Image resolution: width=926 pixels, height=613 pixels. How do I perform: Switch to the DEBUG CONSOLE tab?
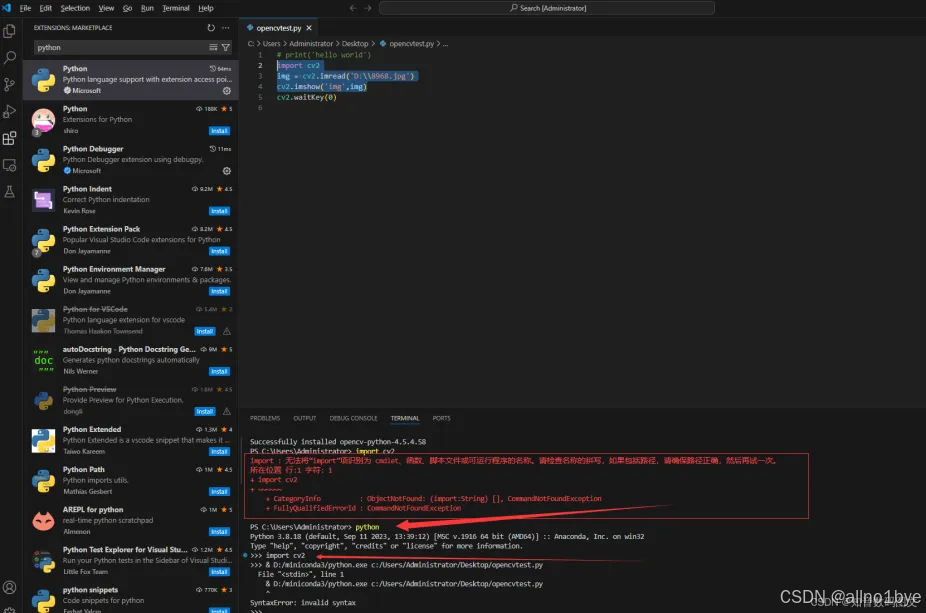click(x=353, y=418)
